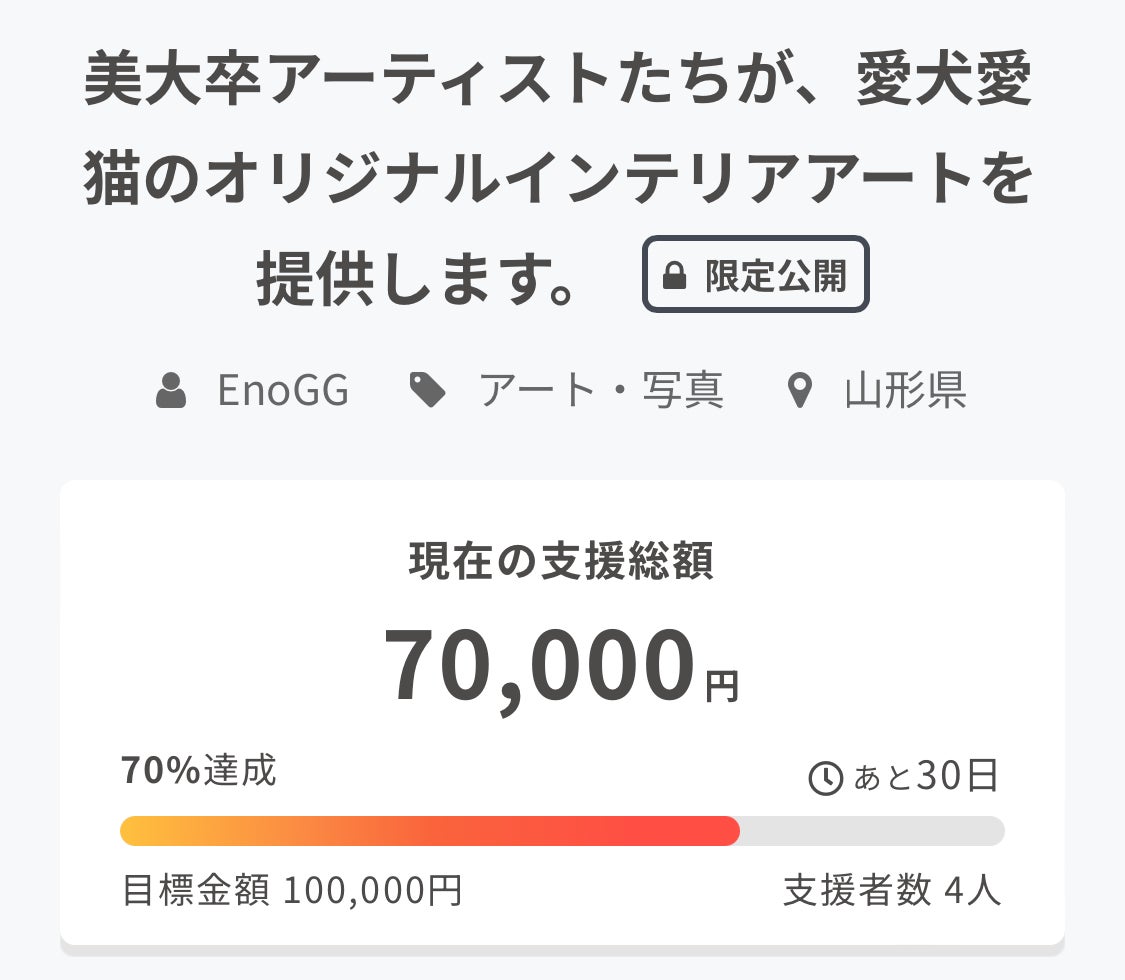Click the tag icon beside アート・写真

click(428, 390)
